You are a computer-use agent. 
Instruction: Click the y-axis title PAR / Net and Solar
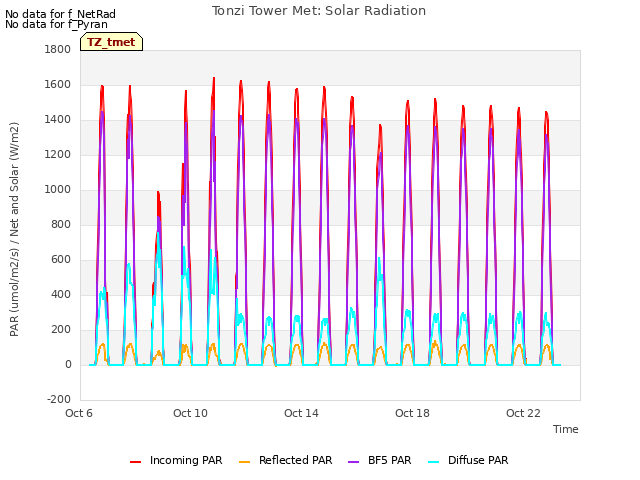[14, 229]
